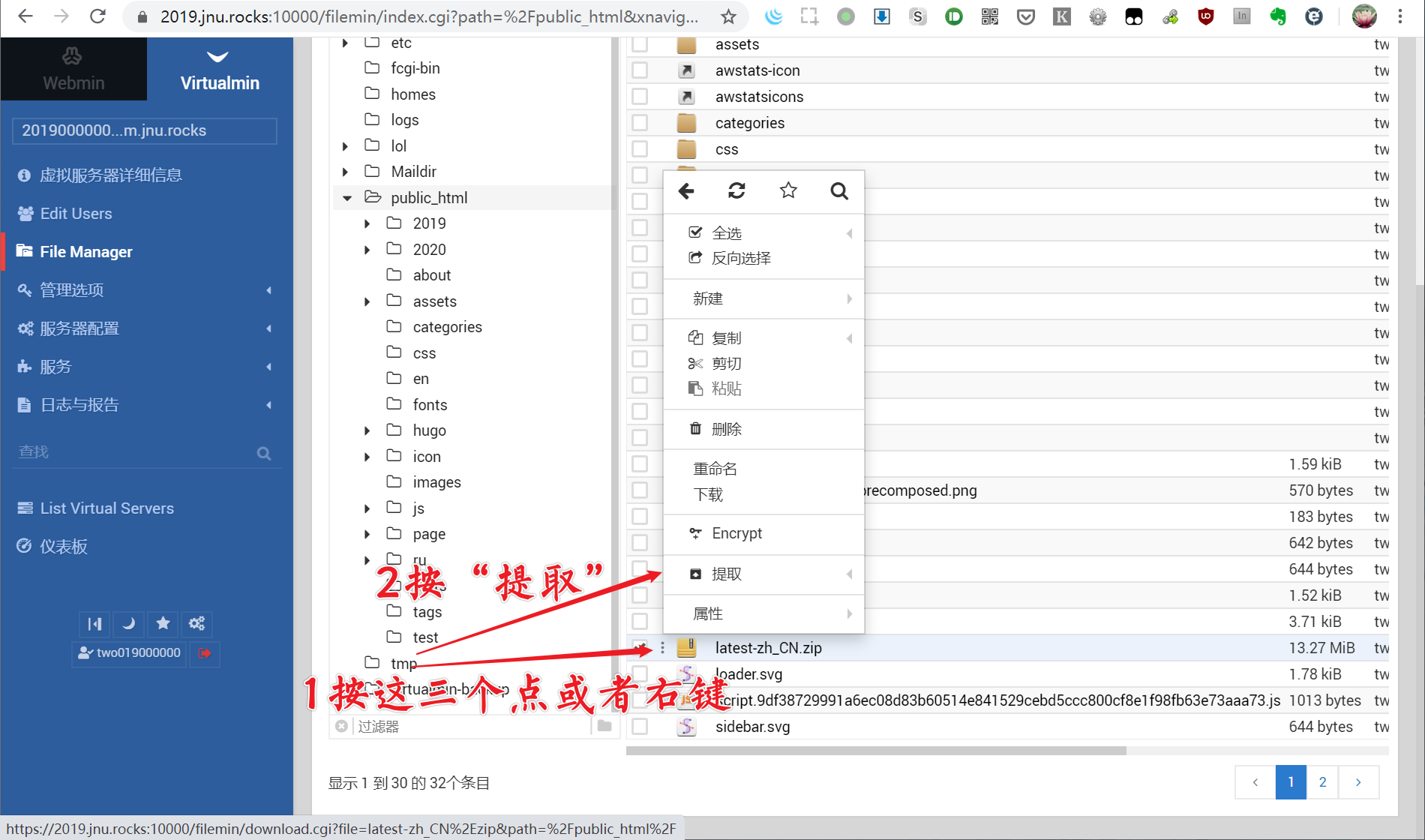The image size is (1425, 840).
Task: Click the night mode moon icon
Action: coord(129,623)
